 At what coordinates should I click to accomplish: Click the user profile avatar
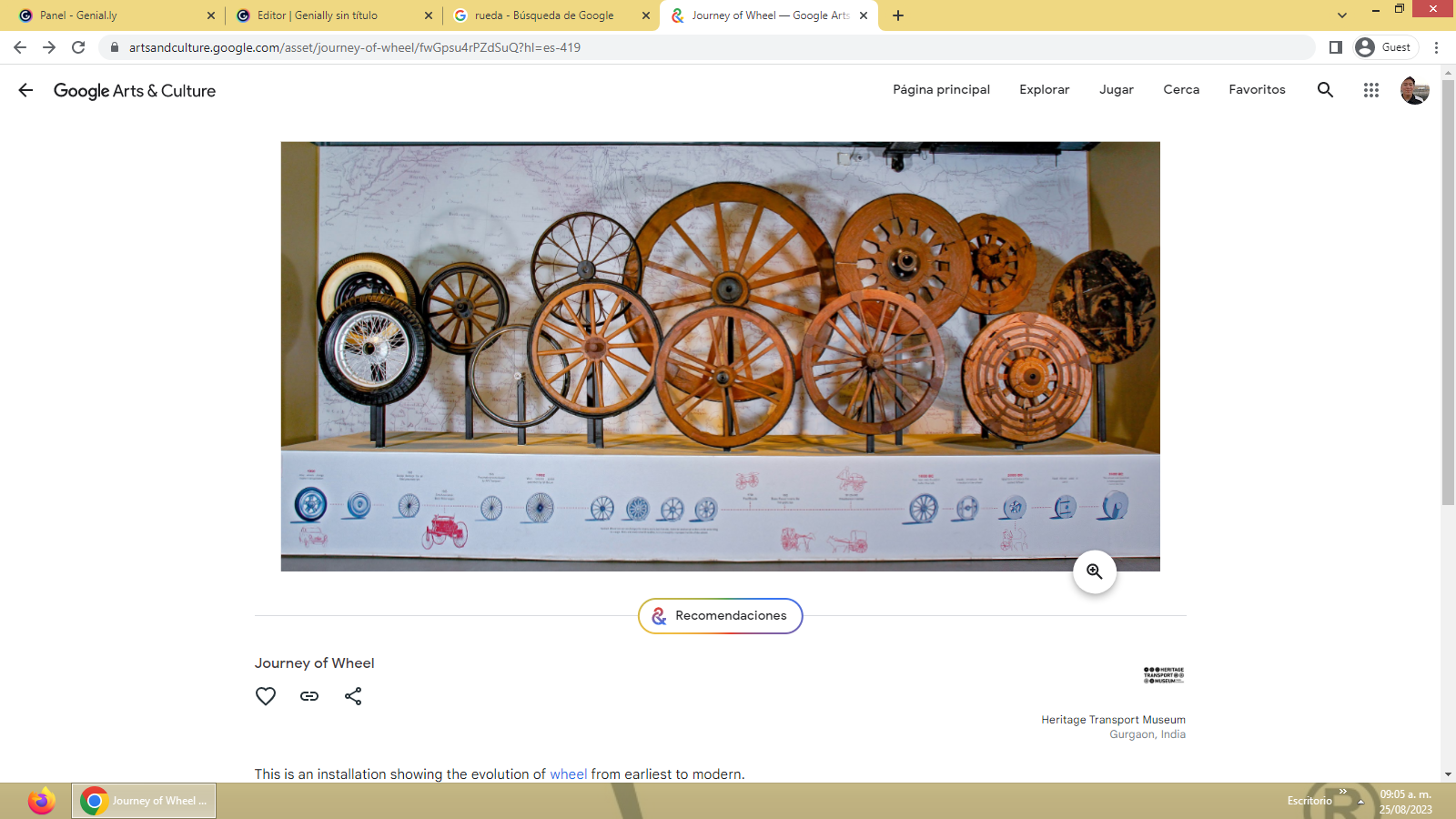[1414, 90]
